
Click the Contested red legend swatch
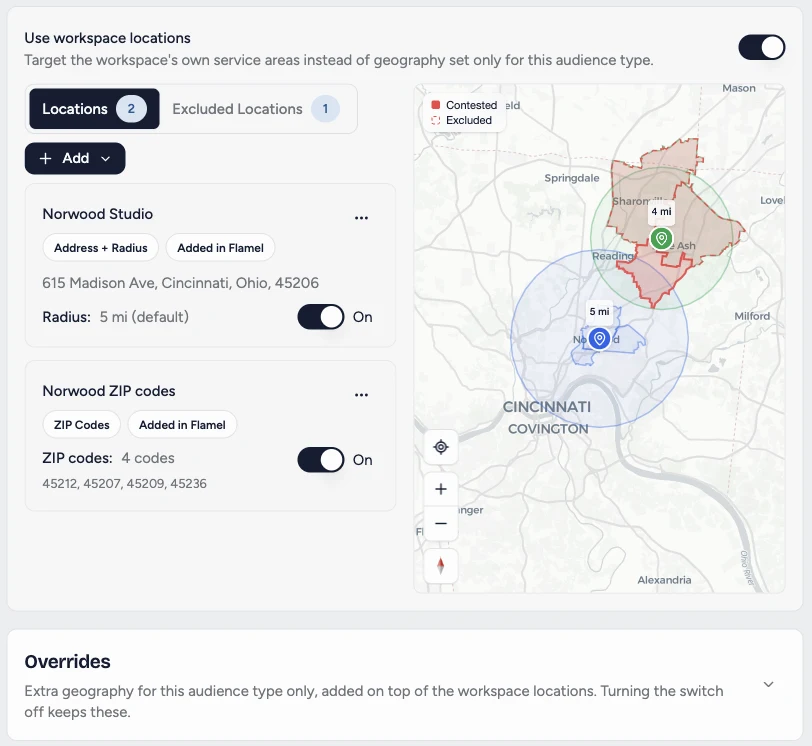[436, 105]
